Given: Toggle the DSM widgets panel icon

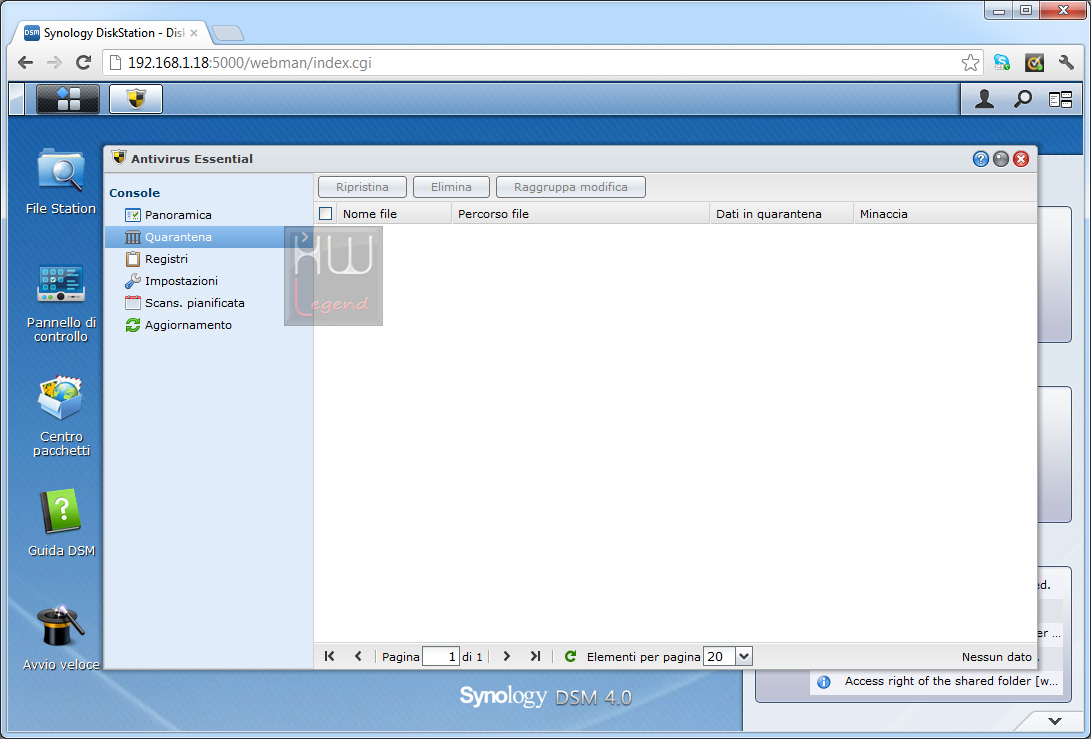Looking at the screenshot, I should [x=1060, y=100].
